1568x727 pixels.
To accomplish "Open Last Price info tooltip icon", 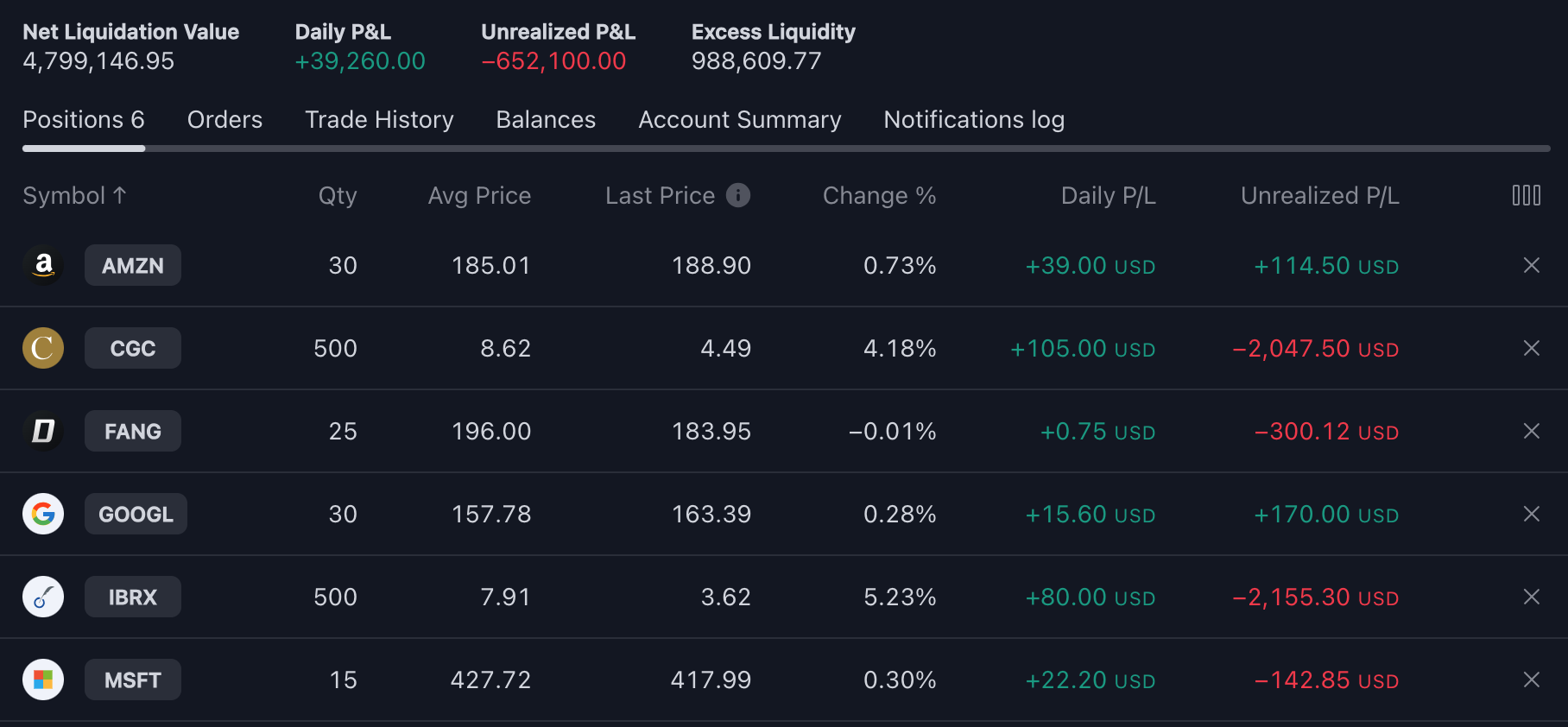I will coord(737,195).
